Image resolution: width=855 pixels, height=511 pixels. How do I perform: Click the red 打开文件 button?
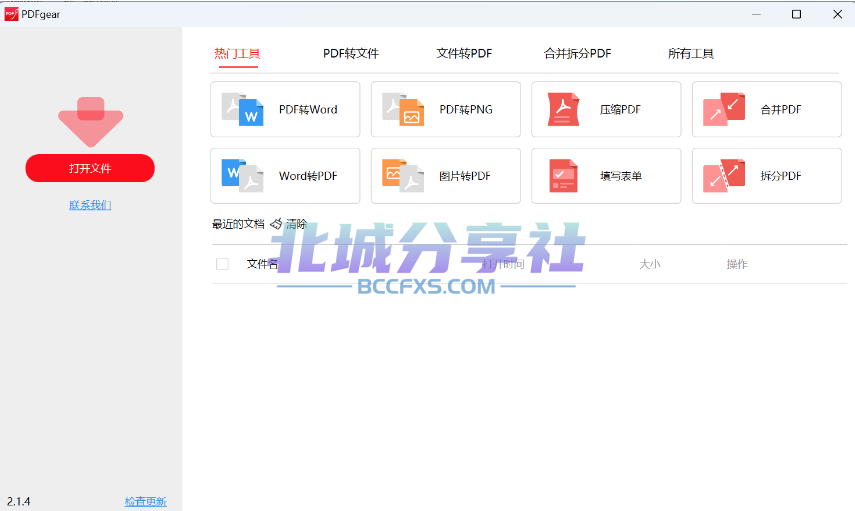[x=90, y=168]
